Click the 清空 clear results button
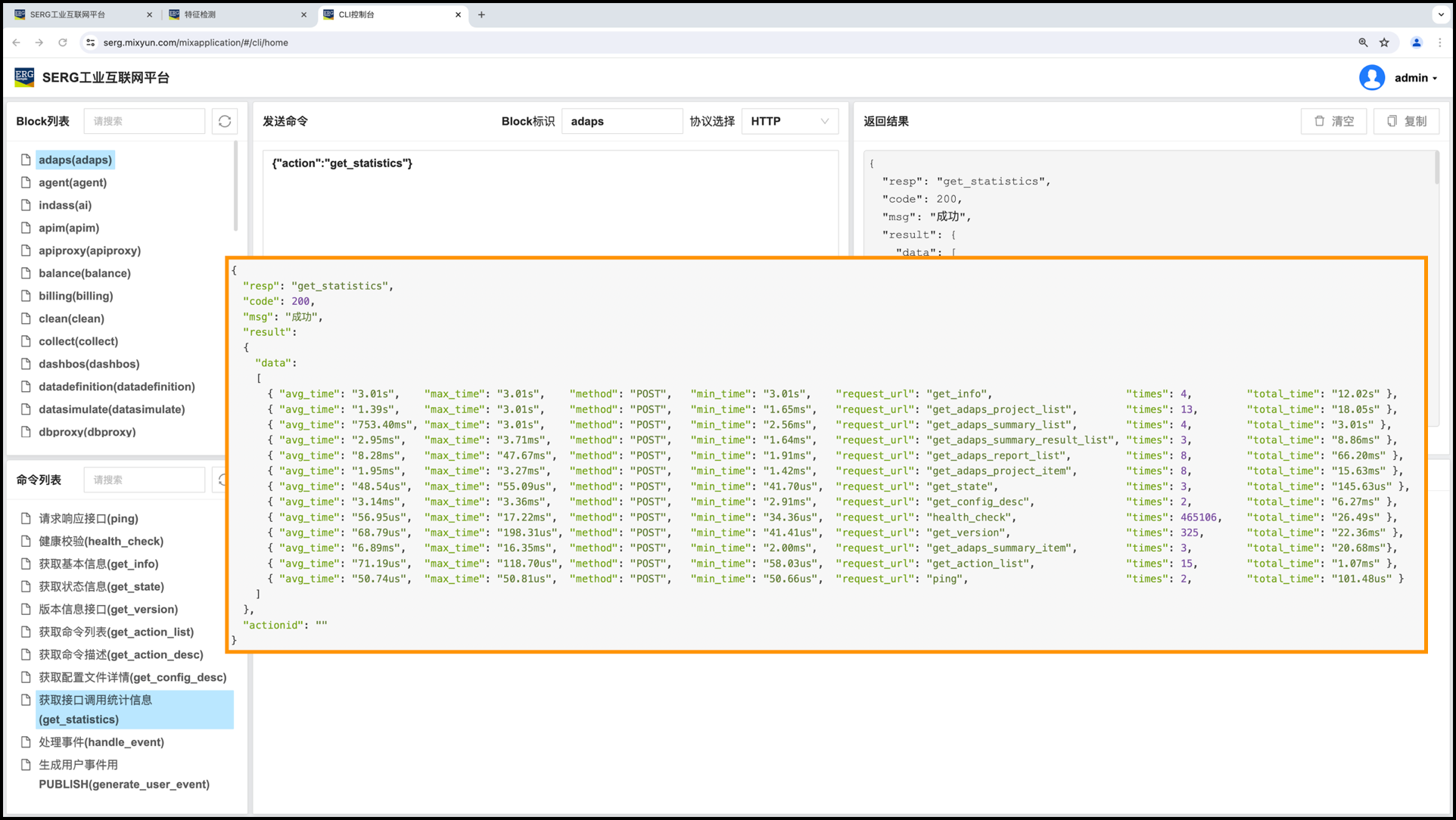This screenshot has width=1456, height=820. click(1334, 121)
